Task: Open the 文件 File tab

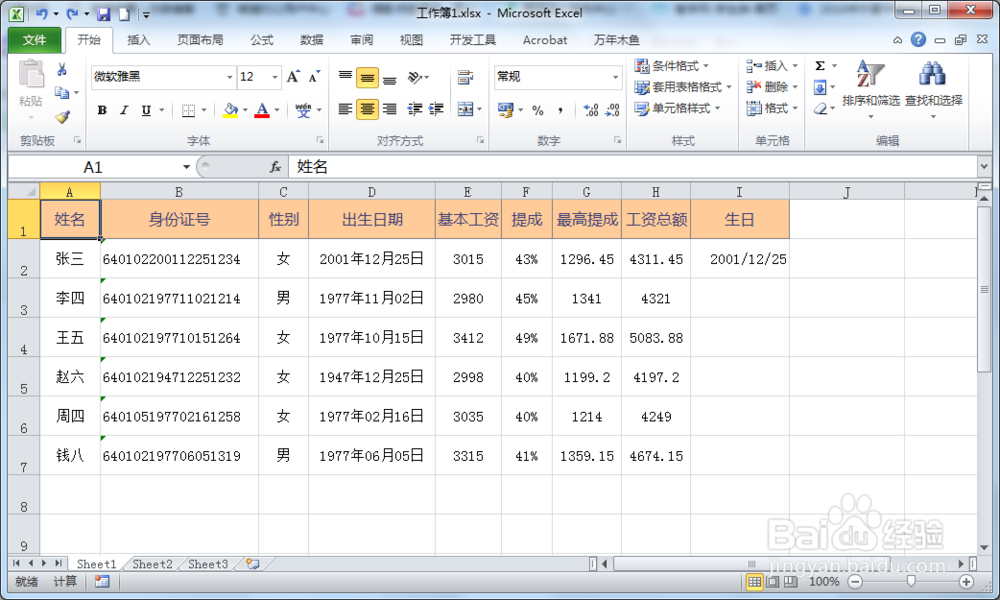Action: [x=34, y=40]
